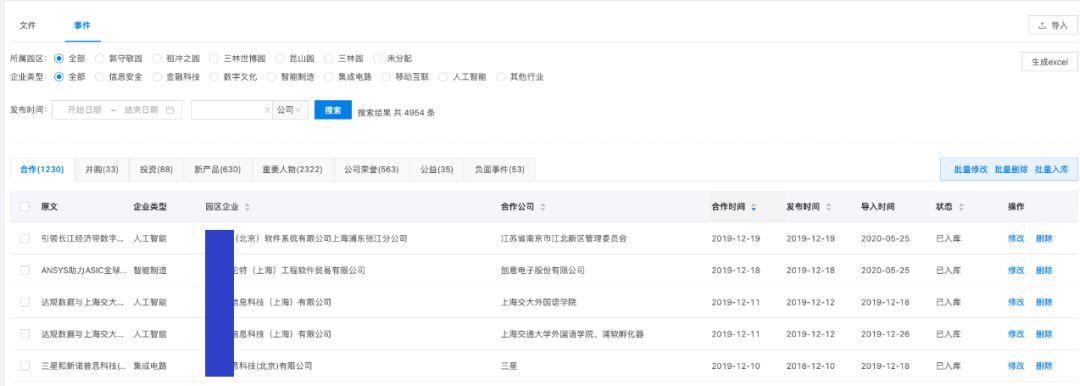Switch to the 文件 tab
Image resolution: width=1080 pixels, height=386 pixels.
click(28, 26)
